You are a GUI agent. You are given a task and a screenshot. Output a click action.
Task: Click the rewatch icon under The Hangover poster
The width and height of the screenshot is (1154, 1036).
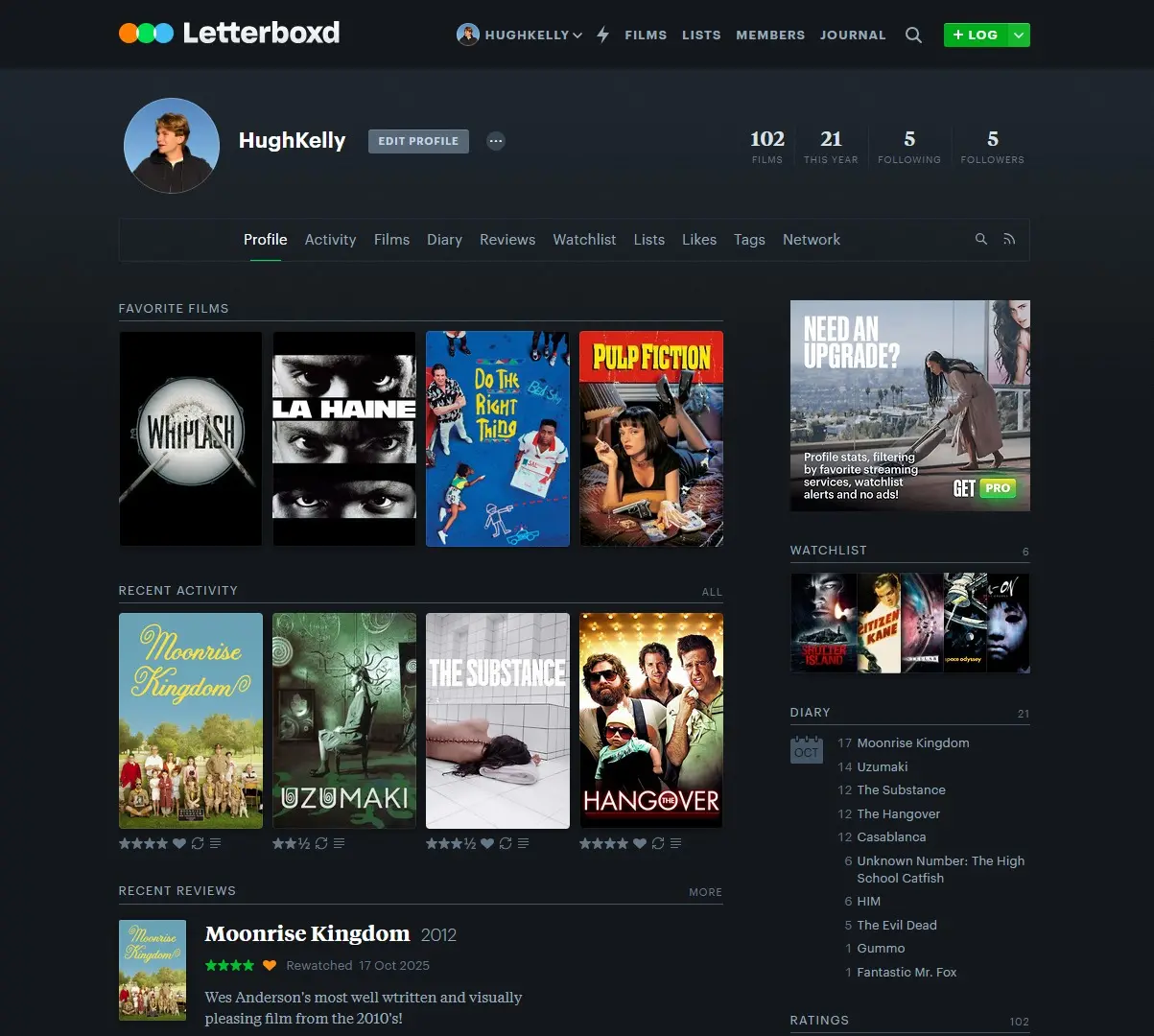point(658,843)
